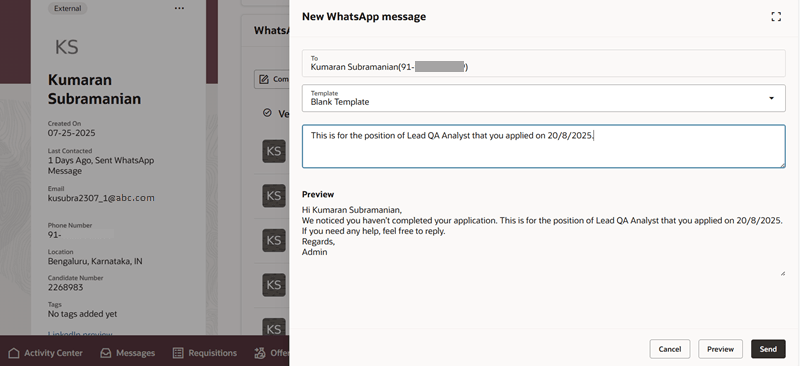Image resolution: width=800 pixels, height=366 pixels.
Task: Click the Requisitions list icon
Action: (178, 353)
